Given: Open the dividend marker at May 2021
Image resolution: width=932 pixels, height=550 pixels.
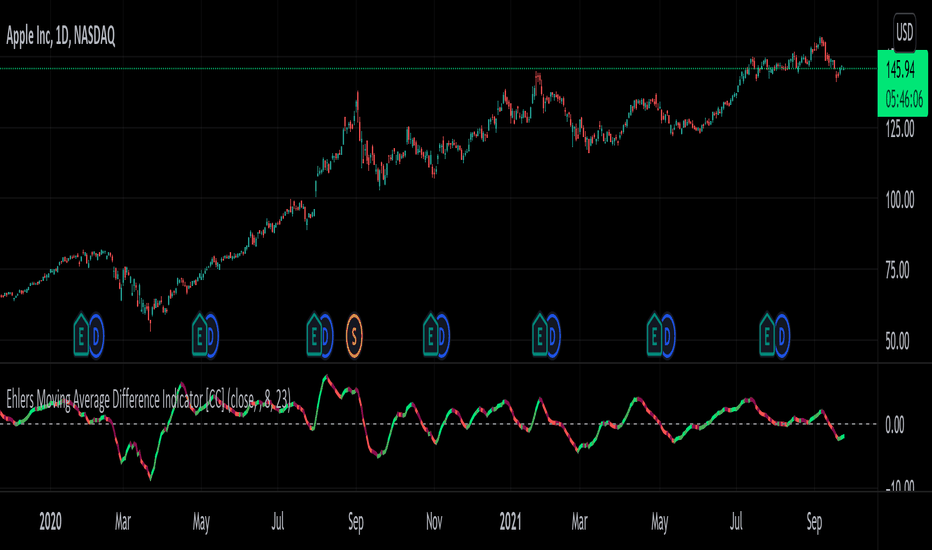Looking at the screenshot, I should [667, 337].
